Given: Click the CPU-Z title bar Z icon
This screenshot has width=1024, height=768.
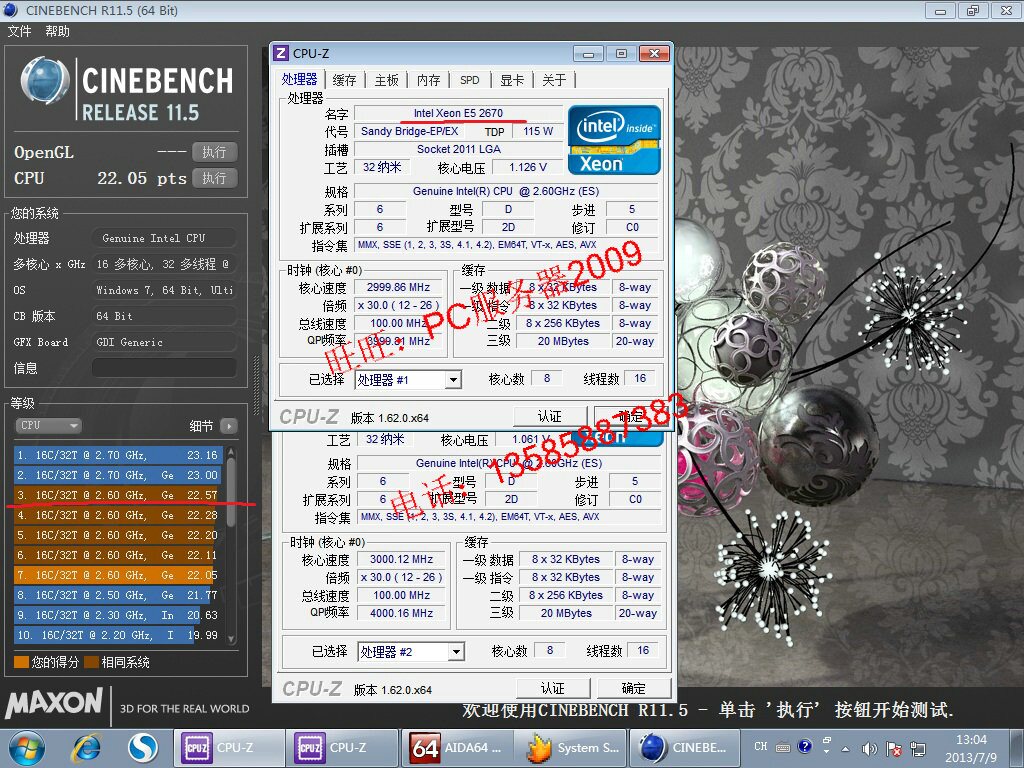Looking at the screenshot, I should point(281,53).
